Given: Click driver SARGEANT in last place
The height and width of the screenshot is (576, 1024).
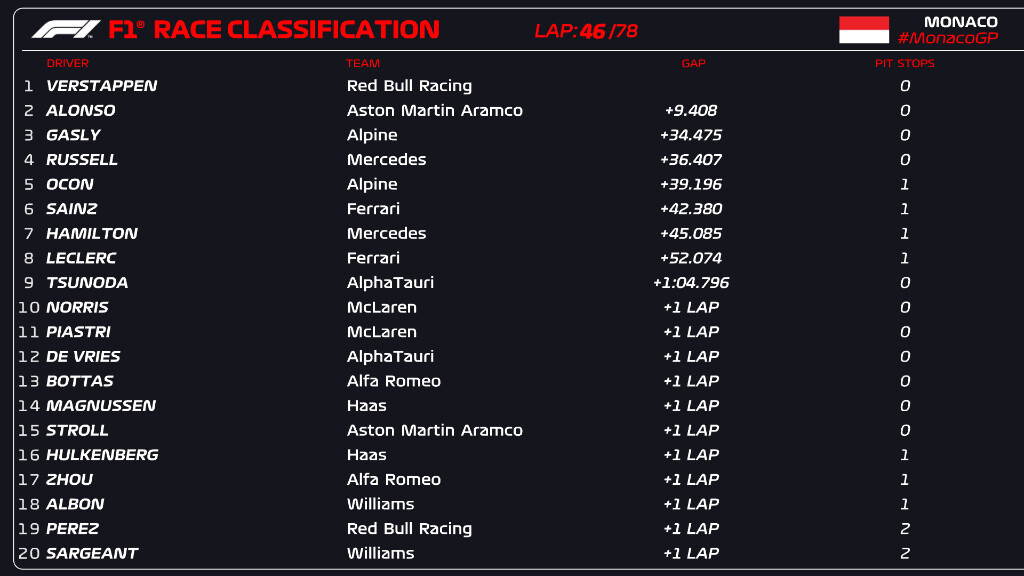Looking at the screenshot, I should [92, 554].
